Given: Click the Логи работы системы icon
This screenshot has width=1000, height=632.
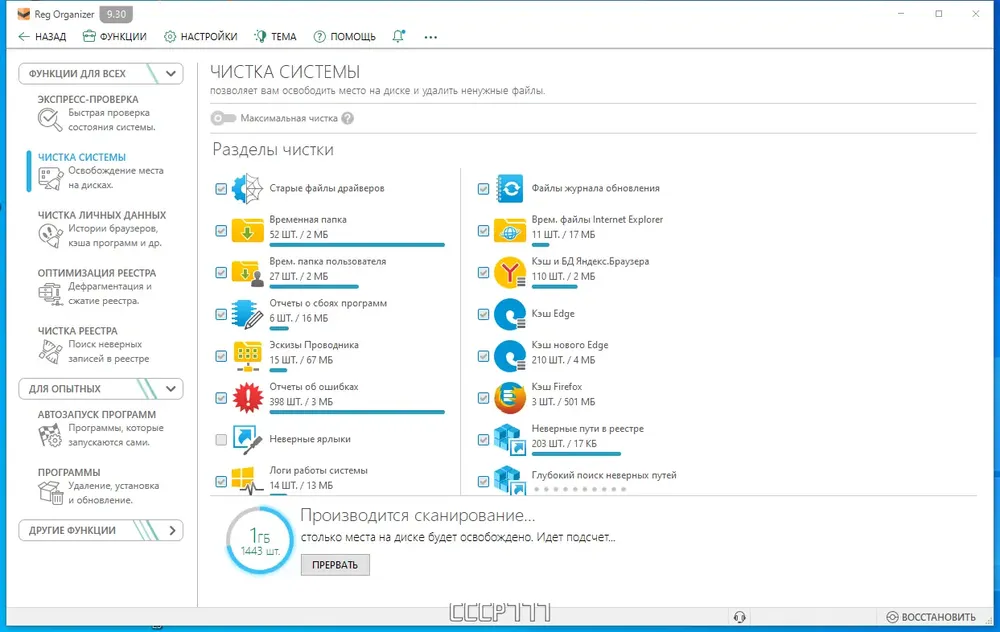Looking at the screenshot, I should coord(247,481).
